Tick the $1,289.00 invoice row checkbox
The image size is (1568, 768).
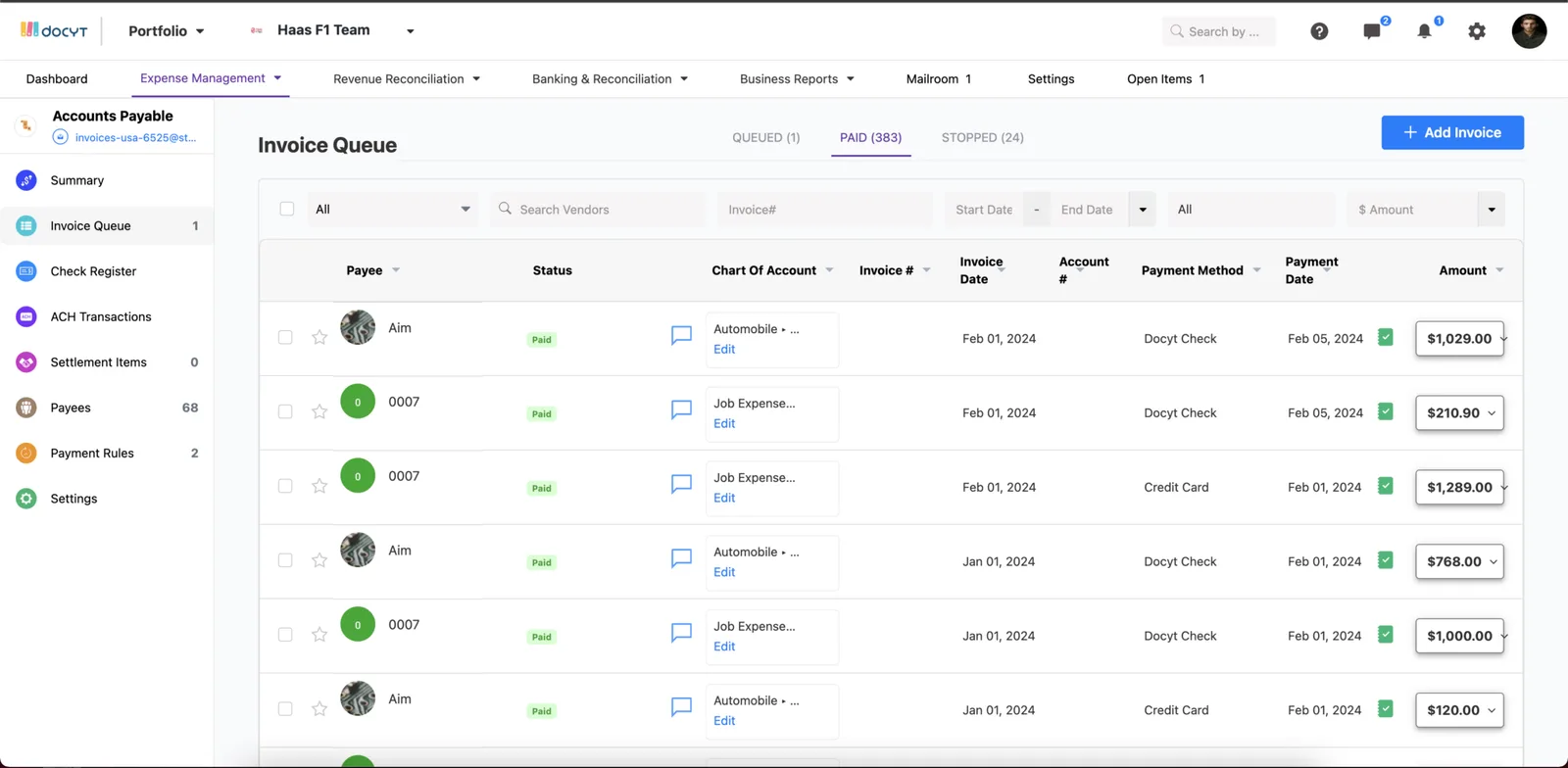pyautogui.click(x=285, y=486)
